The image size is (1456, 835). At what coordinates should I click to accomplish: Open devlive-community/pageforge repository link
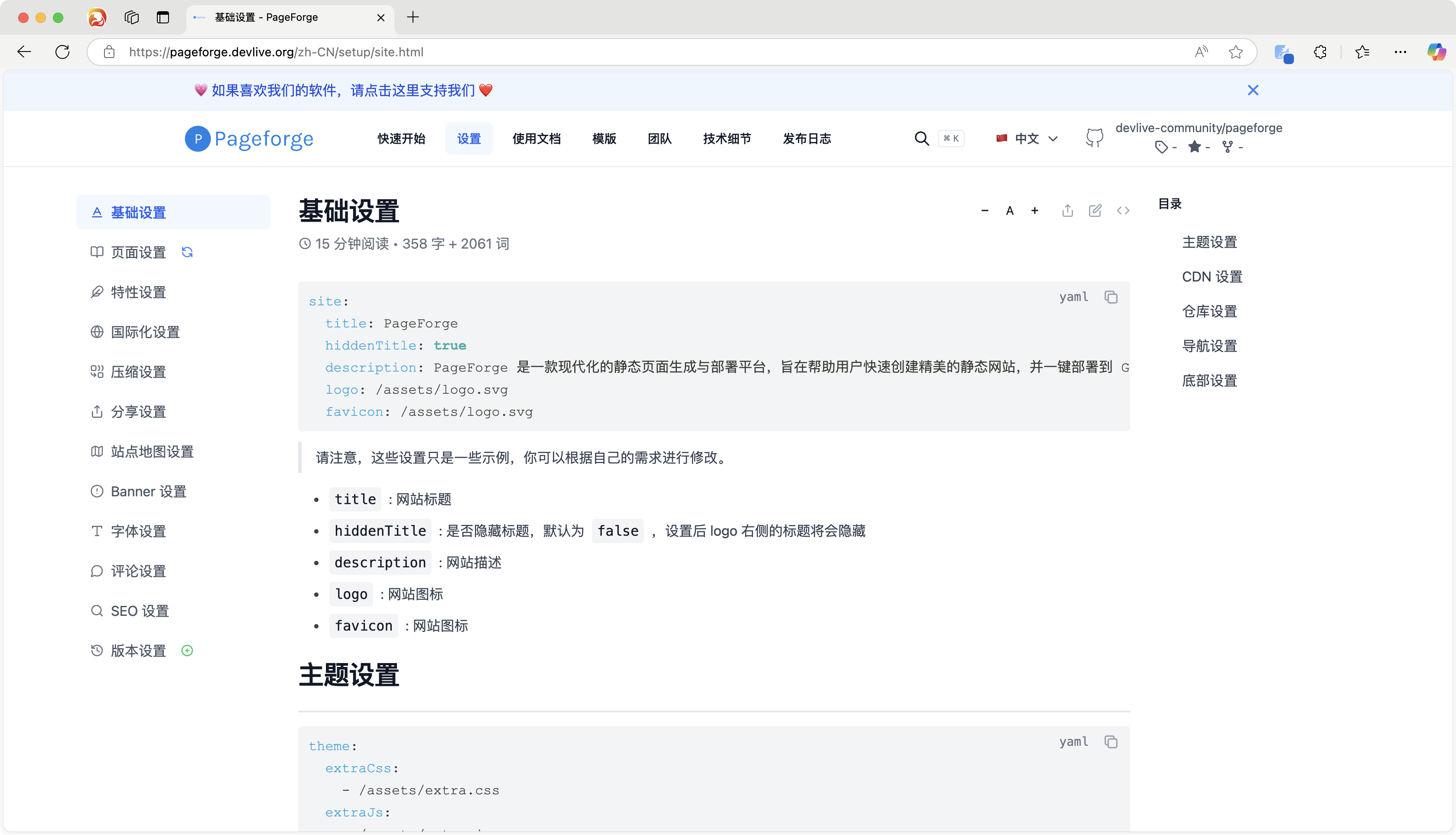pos(1199,128)
